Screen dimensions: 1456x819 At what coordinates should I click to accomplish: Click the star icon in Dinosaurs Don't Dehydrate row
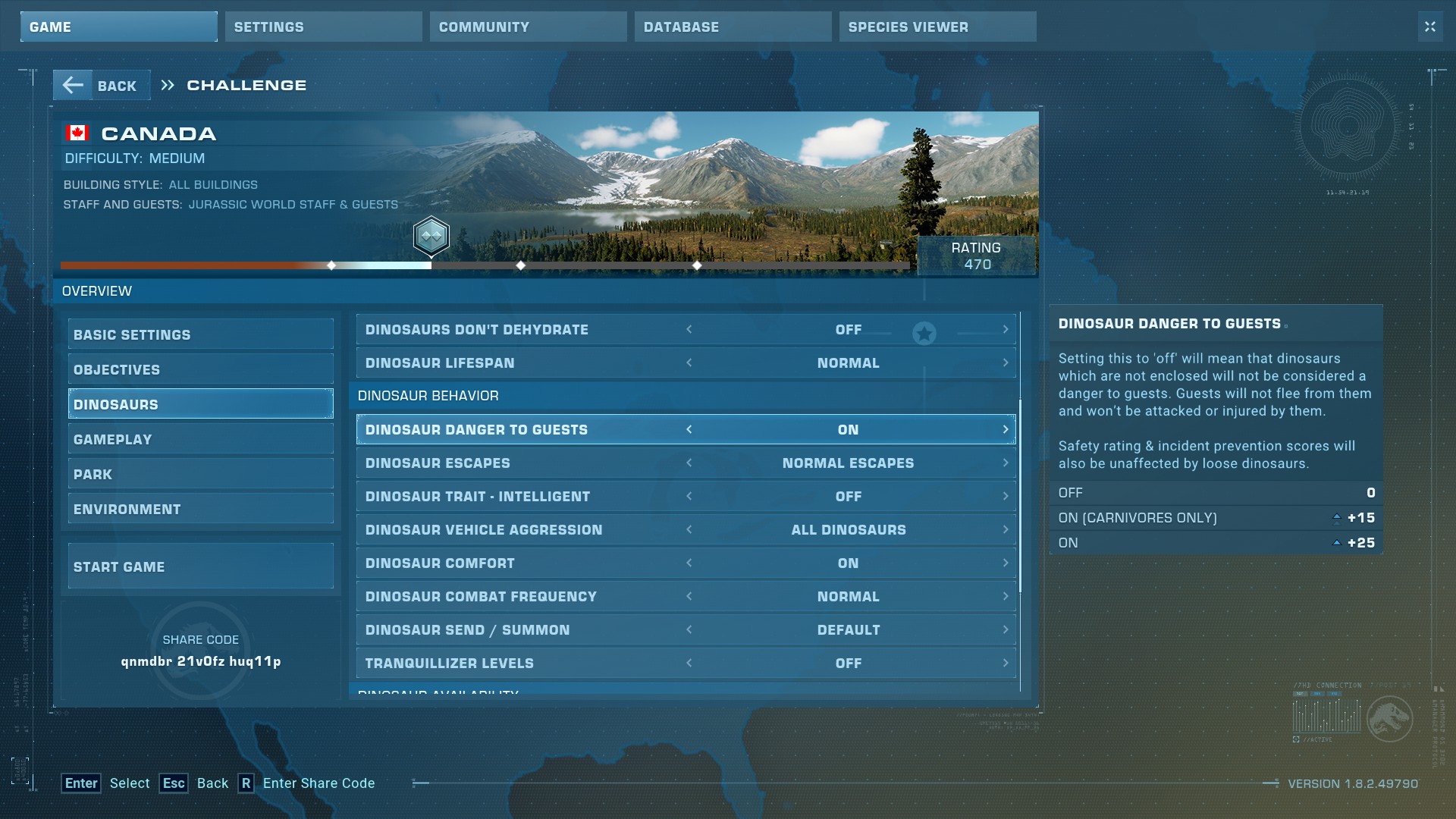tap(924, 333)
